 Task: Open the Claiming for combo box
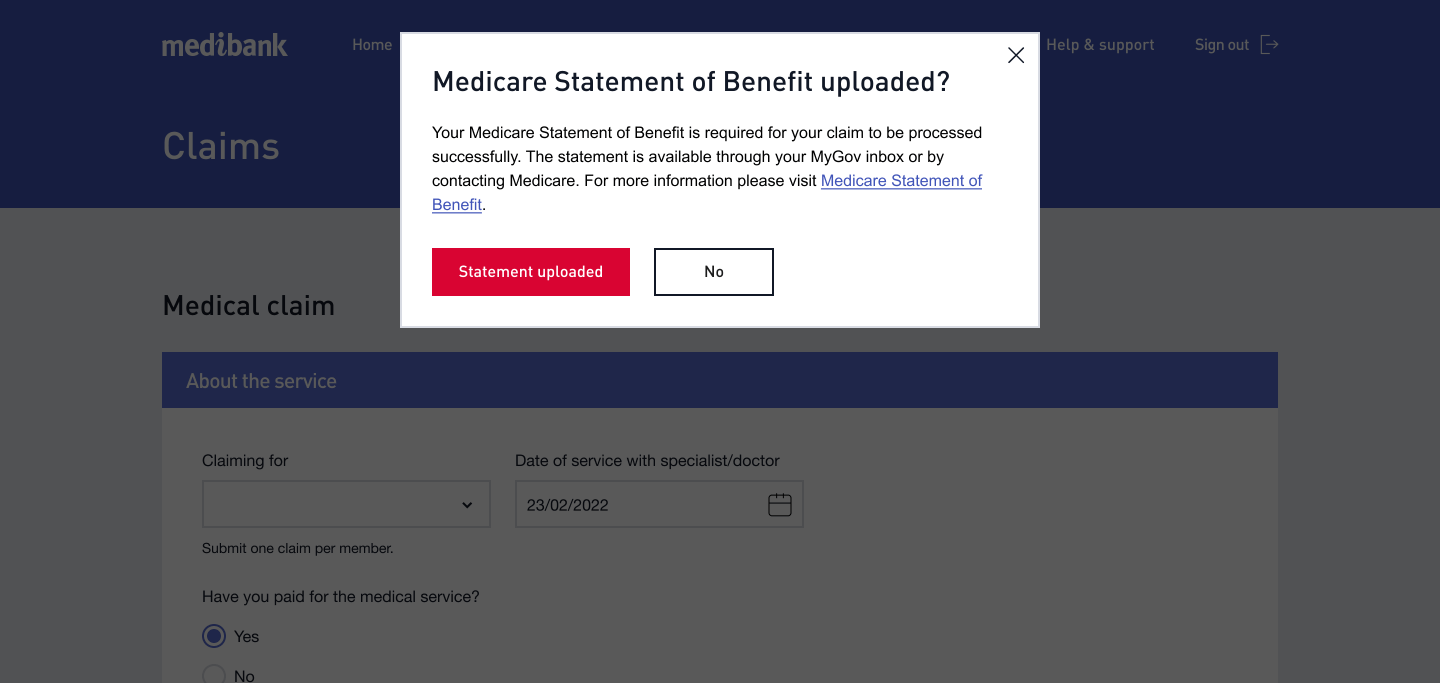pos(346,504)
